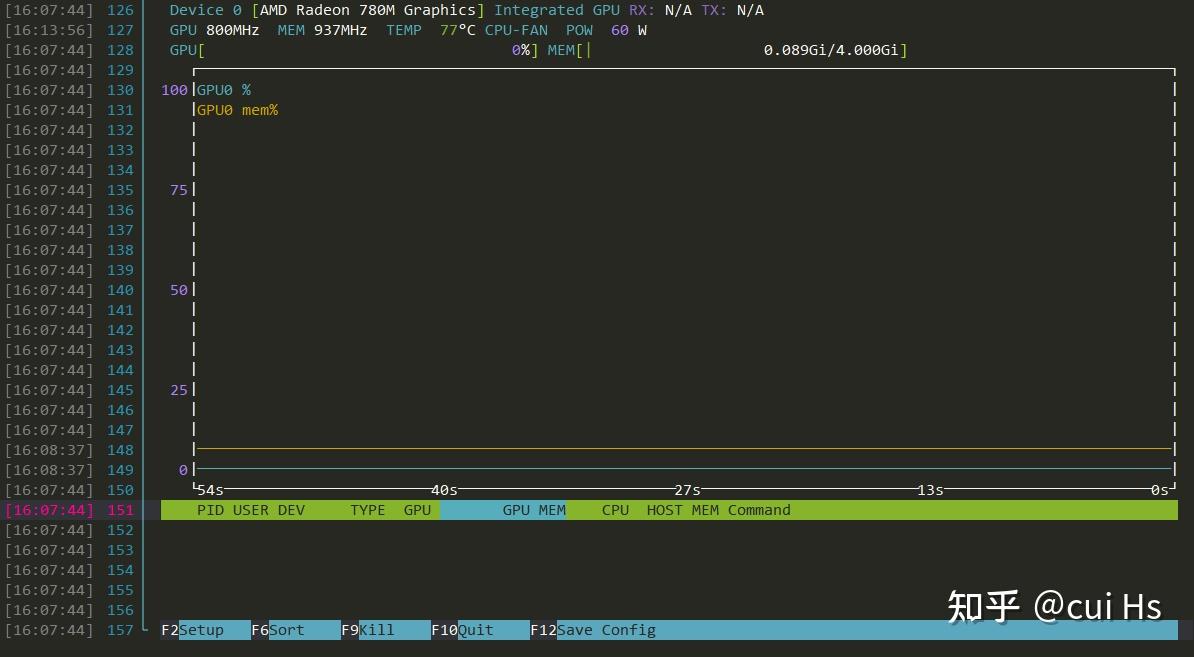Sort by PID column header

(x=210, y=510)
